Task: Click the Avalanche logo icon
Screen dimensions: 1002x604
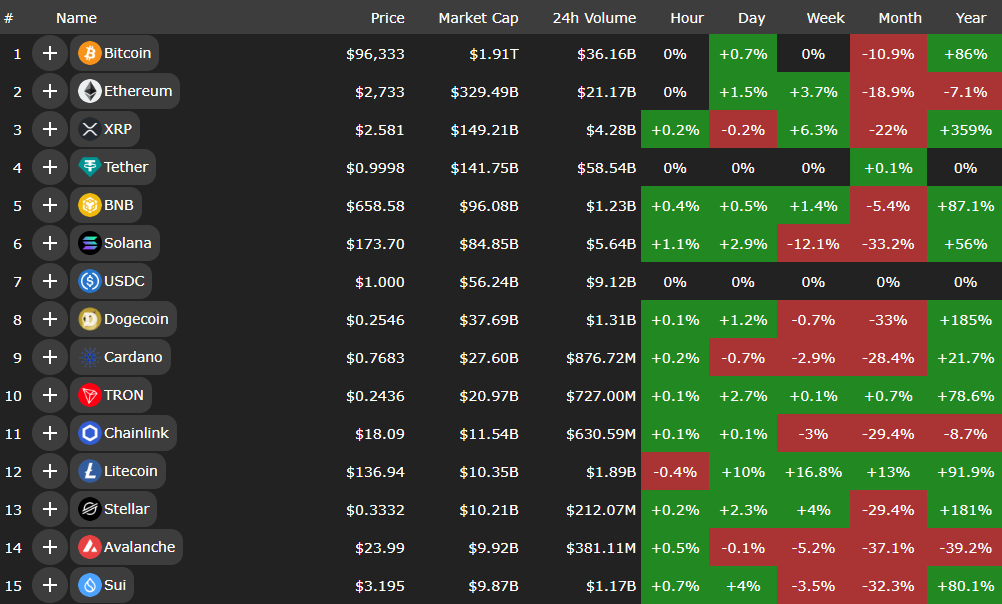Action: (x=90, y=547)
